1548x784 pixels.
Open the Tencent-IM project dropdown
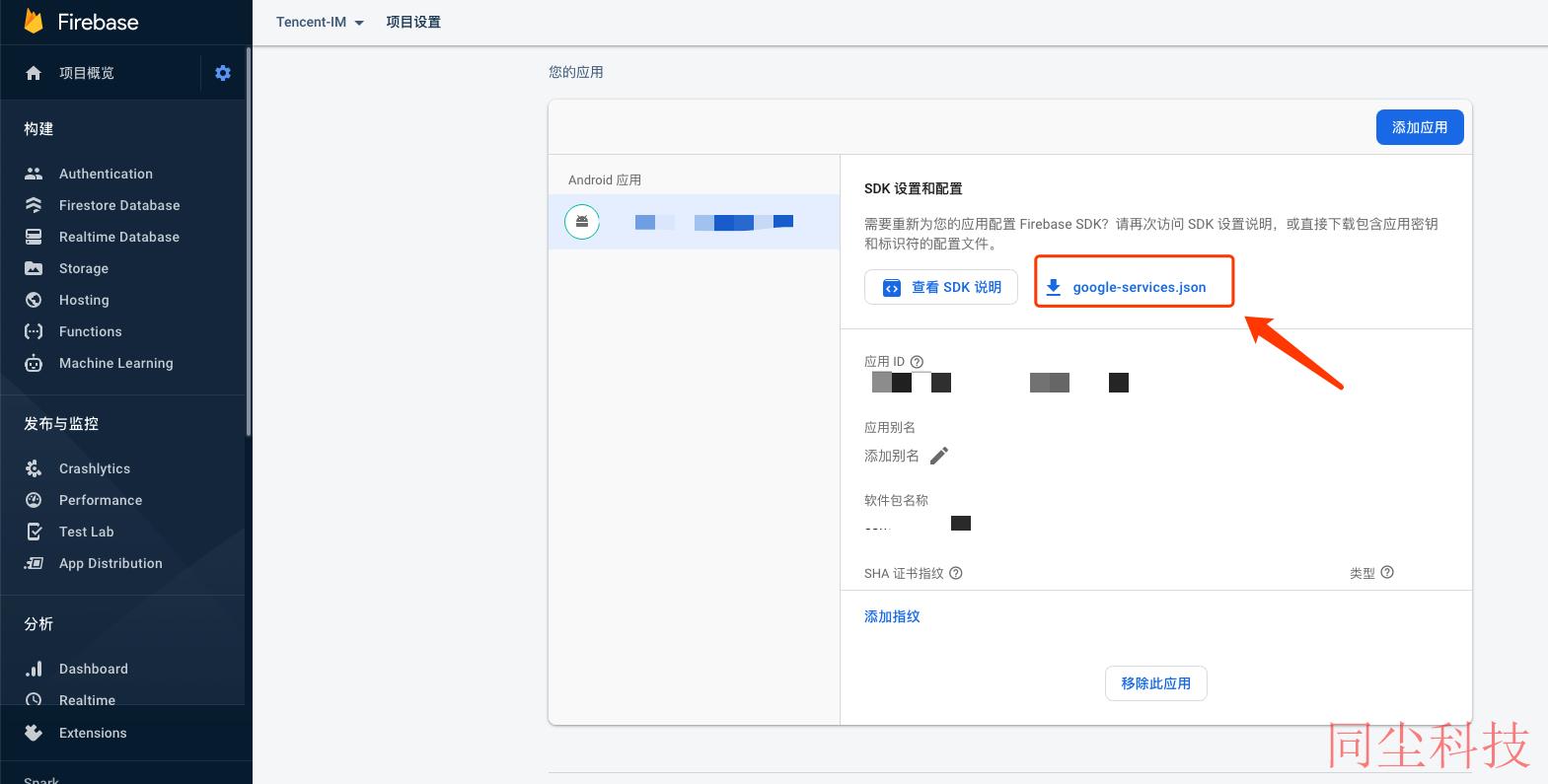[320, 22]
